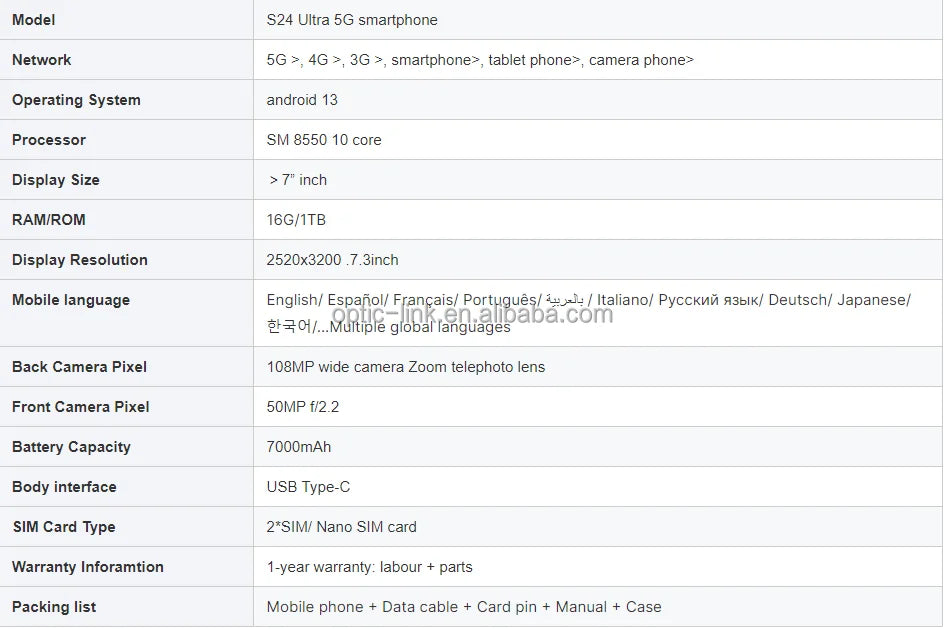The height and width of the screenshot is (629, 944).
Task: Click the 1-year warranty description
Action: [369, 567]
